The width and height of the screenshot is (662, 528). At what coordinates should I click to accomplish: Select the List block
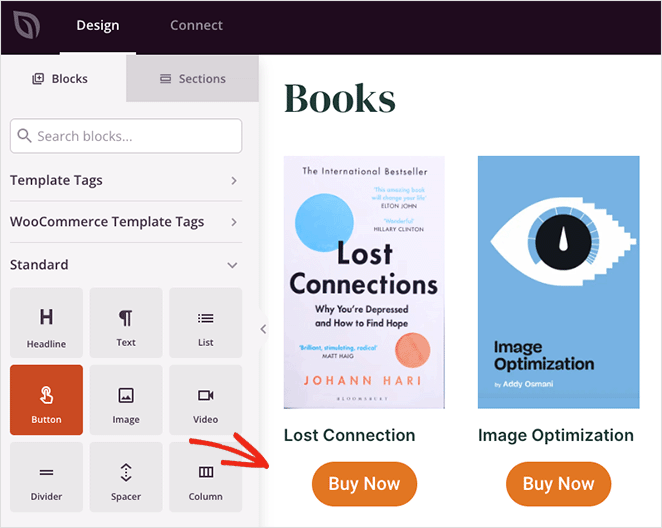tap(206, 323)
